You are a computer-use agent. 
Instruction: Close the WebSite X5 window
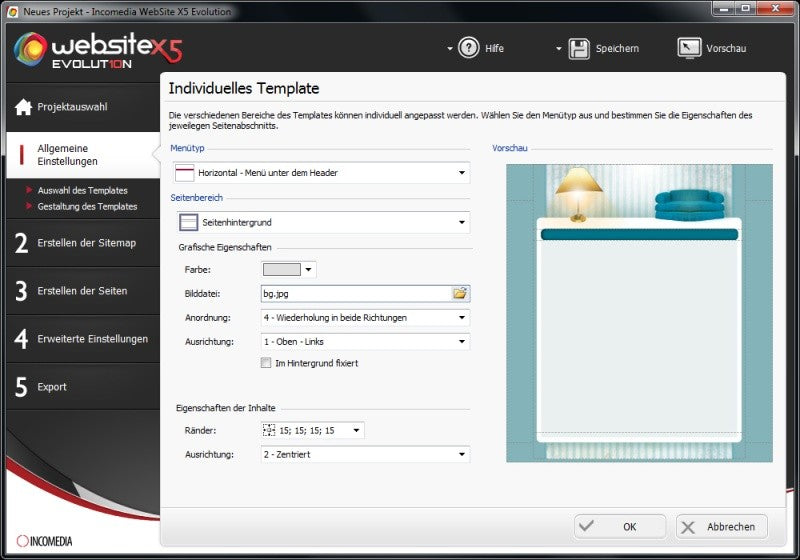coord(776,8)
